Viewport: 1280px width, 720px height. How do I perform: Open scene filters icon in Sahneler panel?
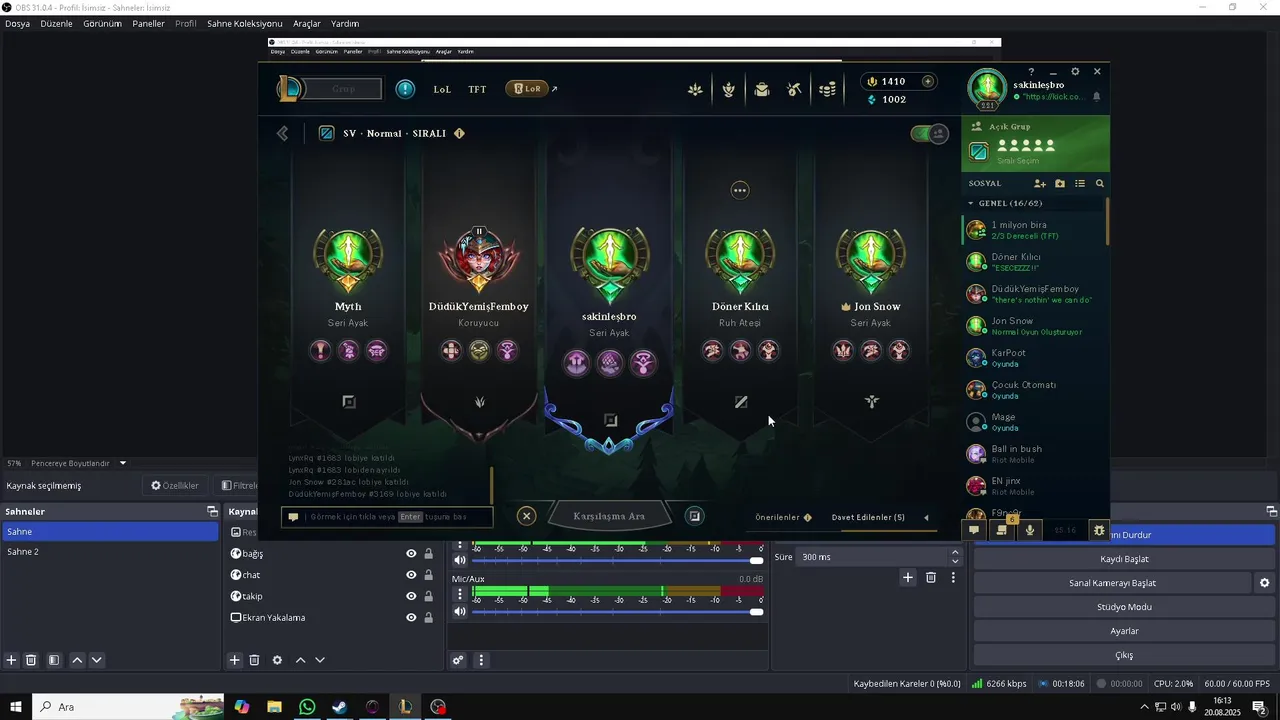tap(54, 660)
